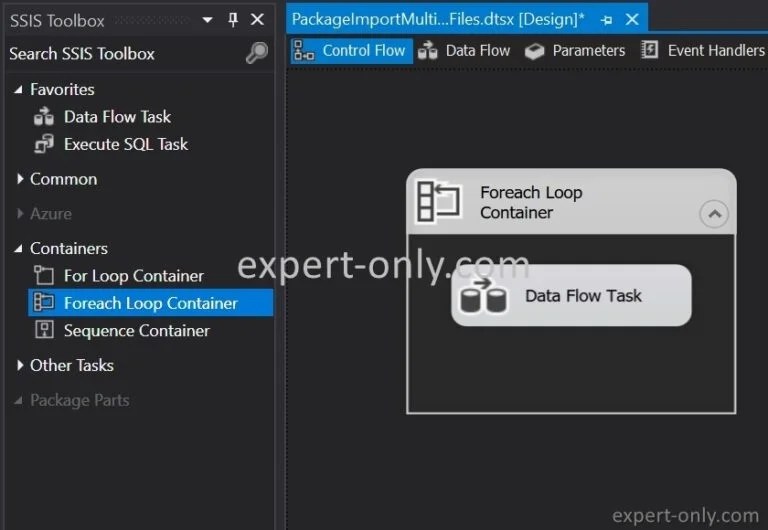Close the SSIS Toolbox panel
Viewport: 768px width, 530px height.
pos(257,20)
